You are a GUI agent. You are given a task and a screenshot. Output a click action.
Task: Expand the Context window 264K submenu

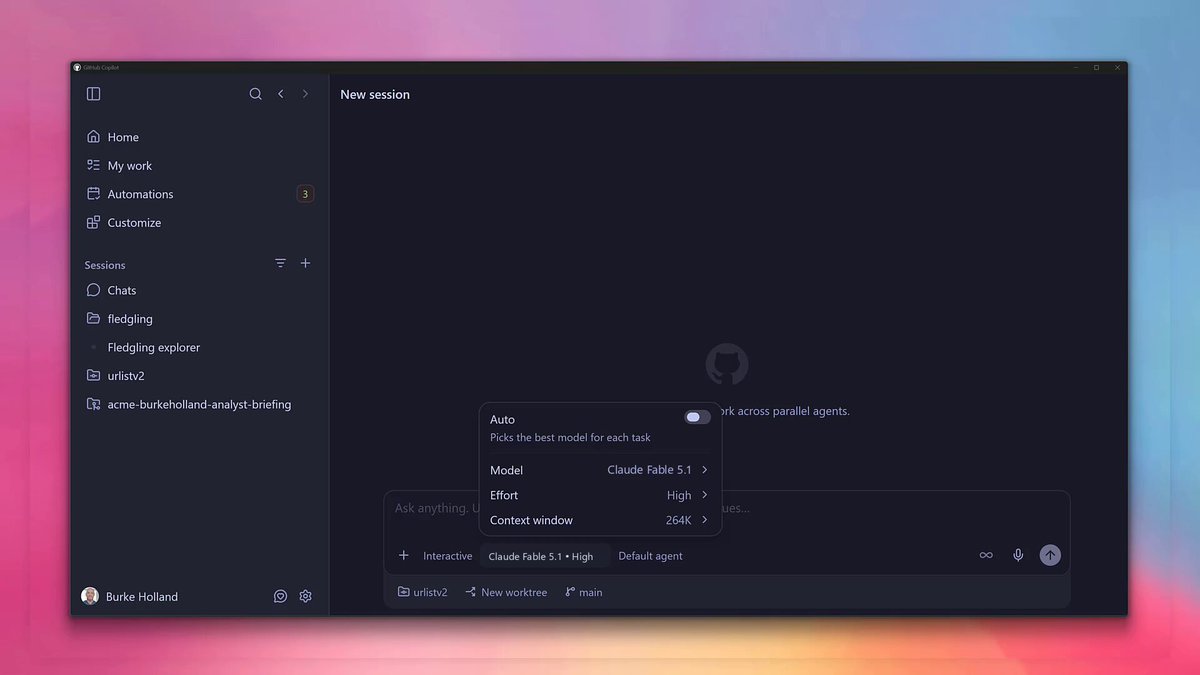click(600, 520)
